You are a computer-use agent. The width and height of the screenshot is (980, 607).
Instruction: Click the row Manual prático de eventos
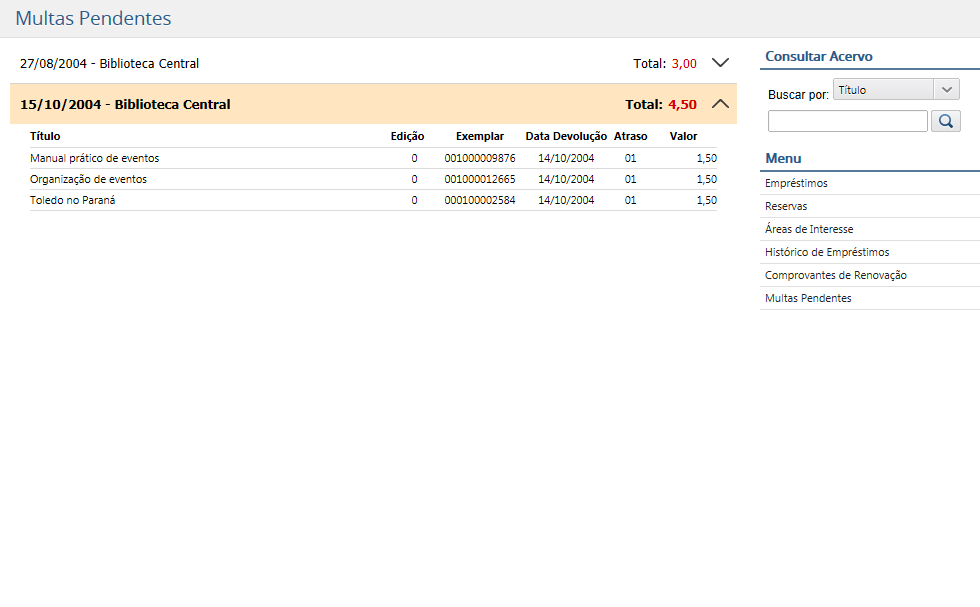point(95,158)
